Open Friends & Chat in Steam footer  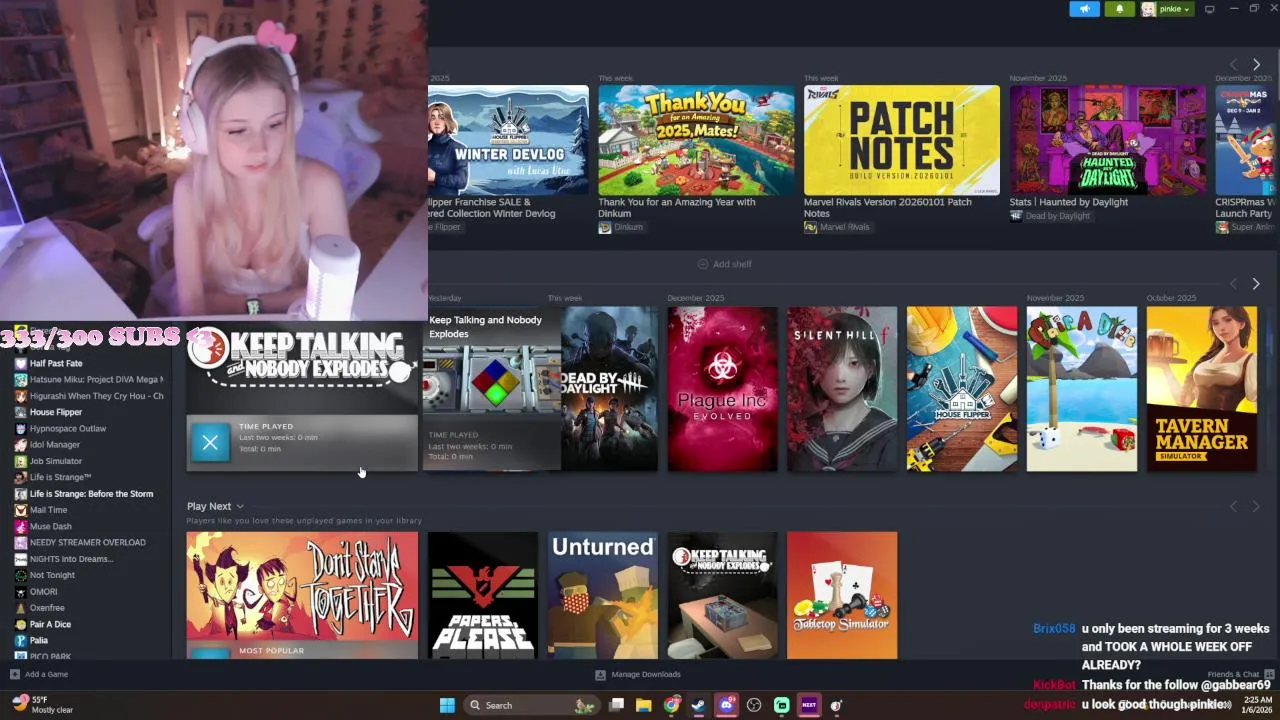pos(1240,674)
